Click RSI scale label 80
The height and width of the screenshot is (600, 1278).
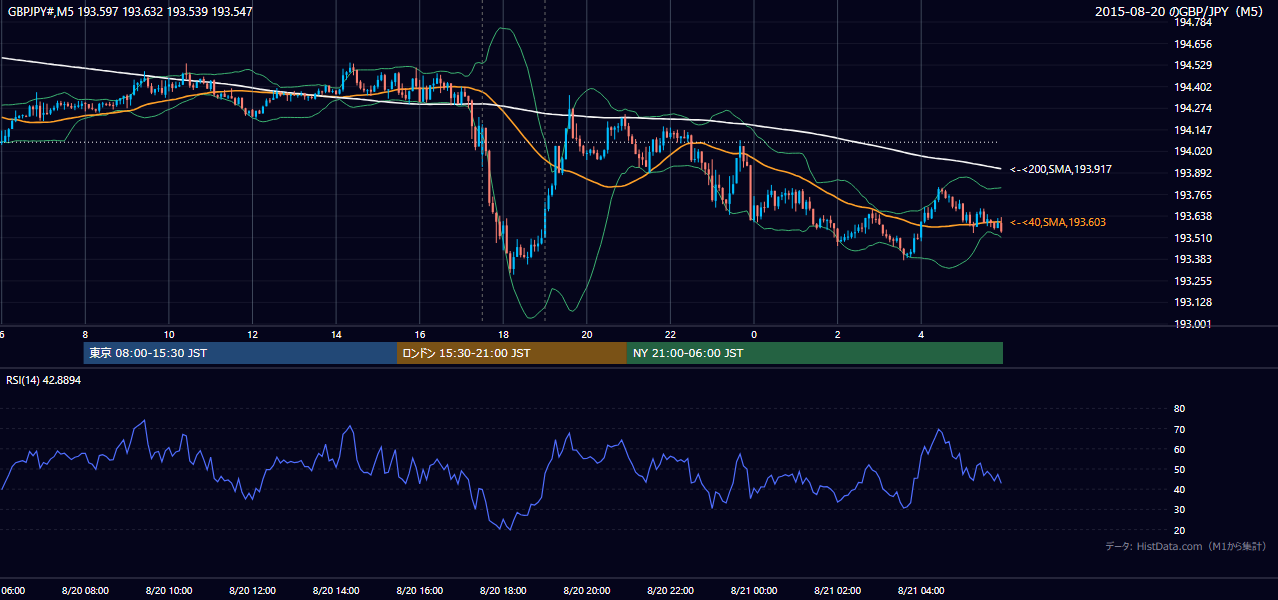point(1179,409)
